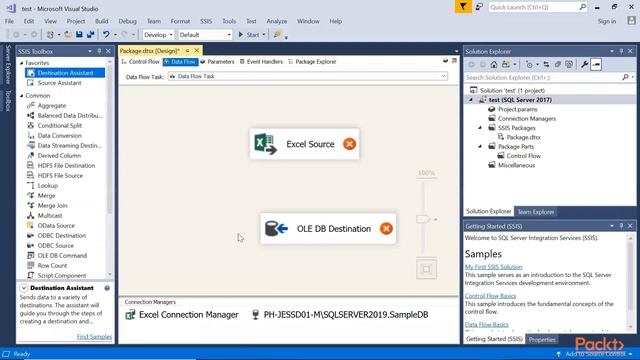The image size is (640, 360).
Task: Click the New Project toolbar icon
Action: click(50, 35)
